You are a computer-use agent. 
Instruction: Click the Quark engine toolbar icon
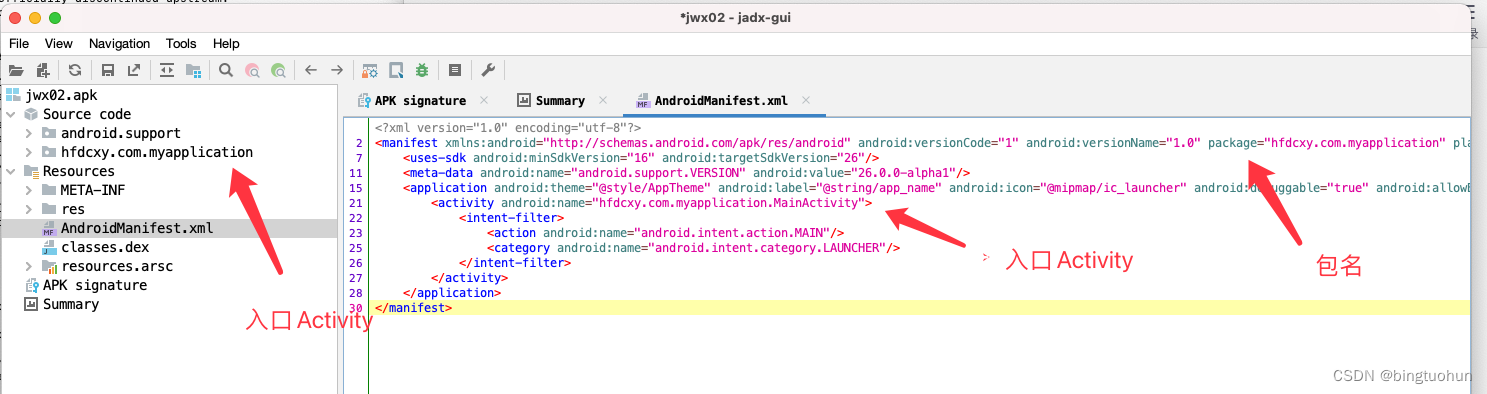point(396,70)
